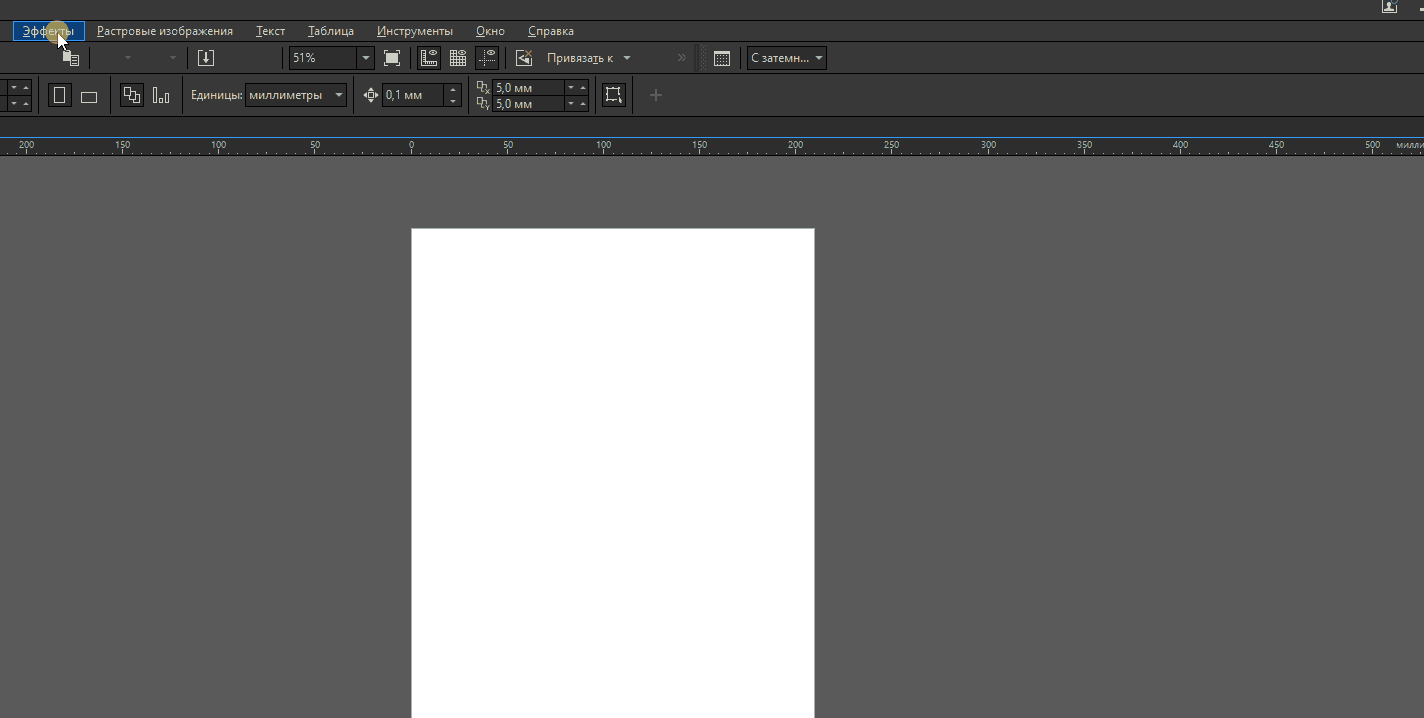1424x718 pixels.
Task: Open the Единицы millimeters dropdown
Action: (296, 95)
